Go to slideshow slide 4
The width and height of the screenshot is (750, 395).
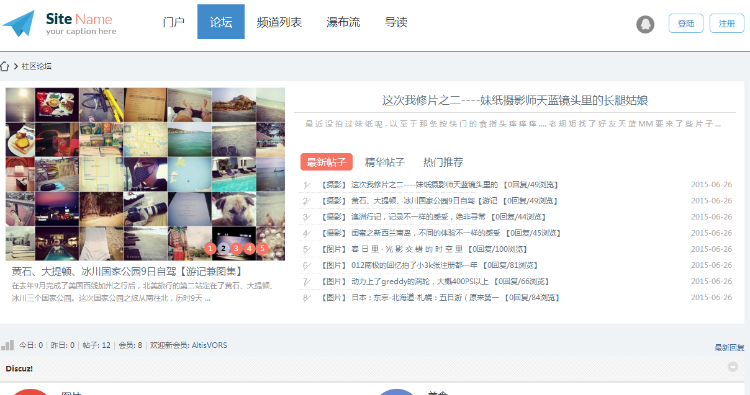249,248
